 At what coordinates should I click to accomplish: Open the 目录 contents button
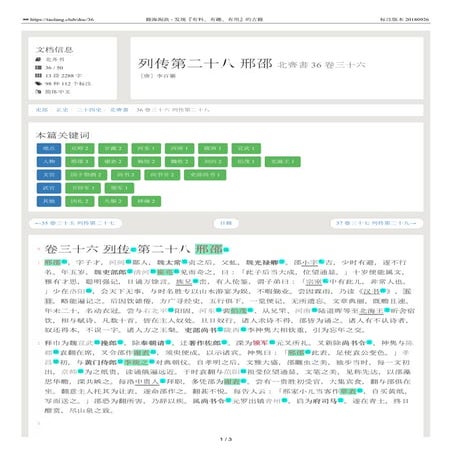tap(226, 223)
